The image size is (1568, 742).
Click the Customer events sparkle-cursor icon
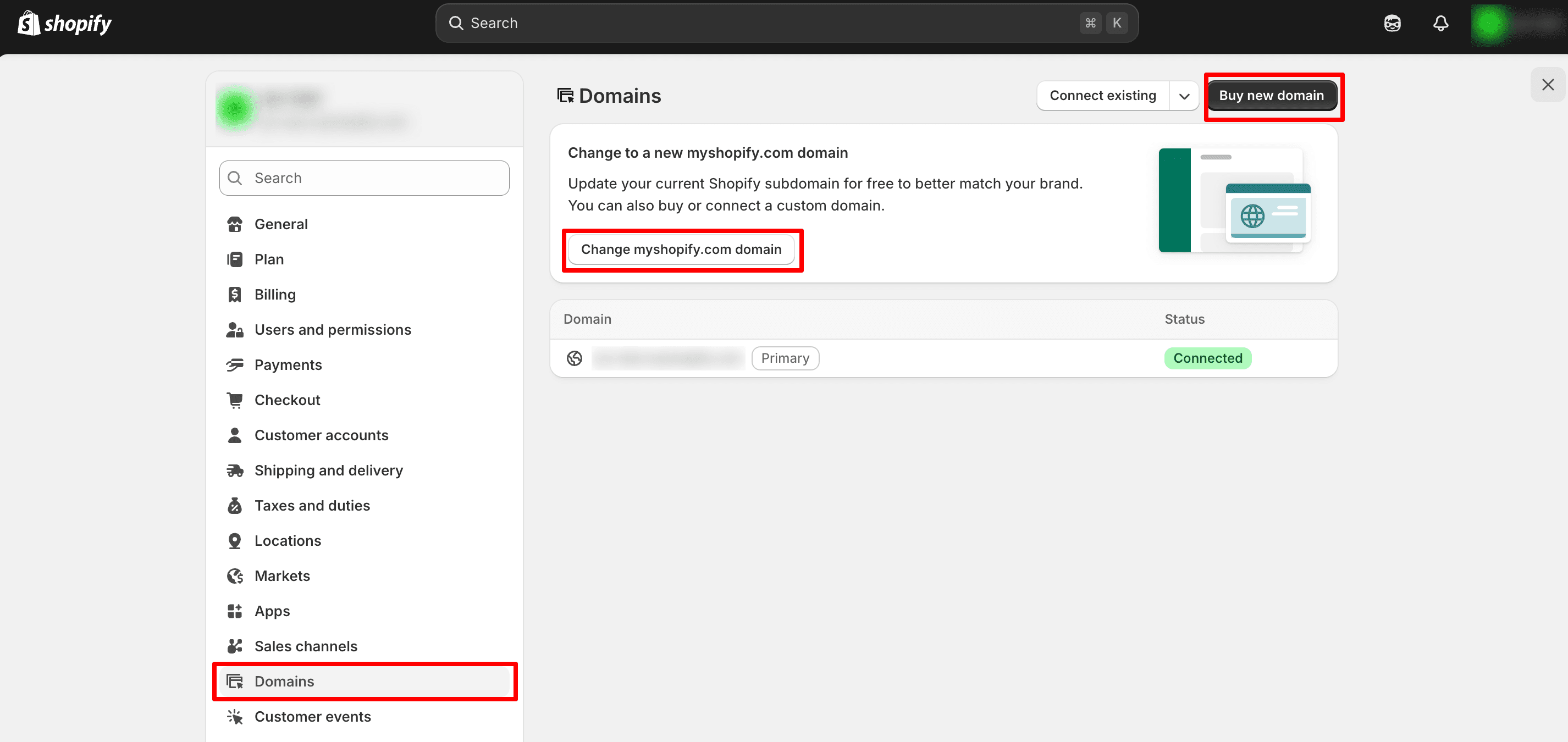point(234,716)
